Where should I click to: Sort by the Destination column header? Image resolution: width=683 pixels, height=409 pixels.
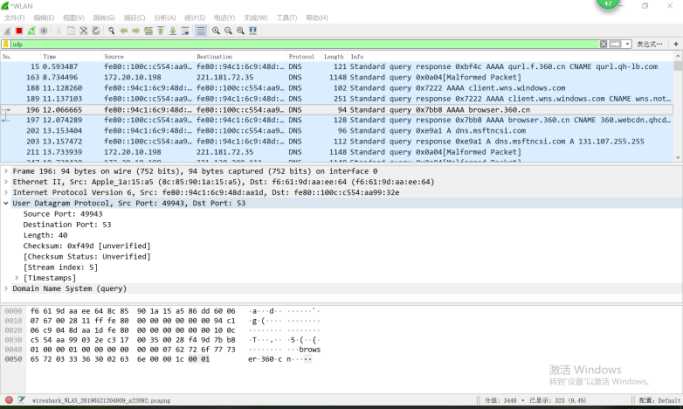[214, 57]
